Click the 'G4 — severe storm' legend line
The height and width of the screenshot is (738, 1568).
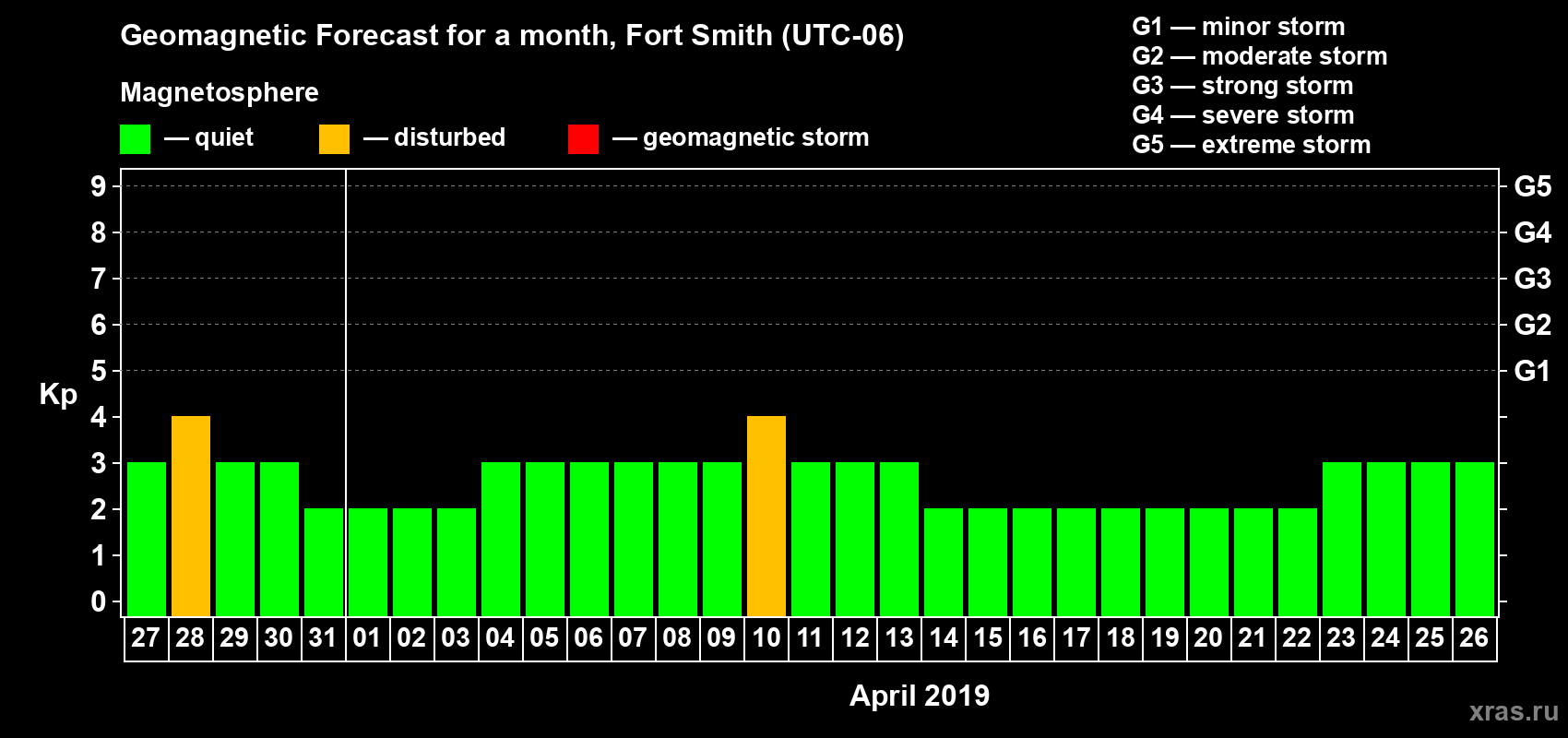pos(1243,115)
